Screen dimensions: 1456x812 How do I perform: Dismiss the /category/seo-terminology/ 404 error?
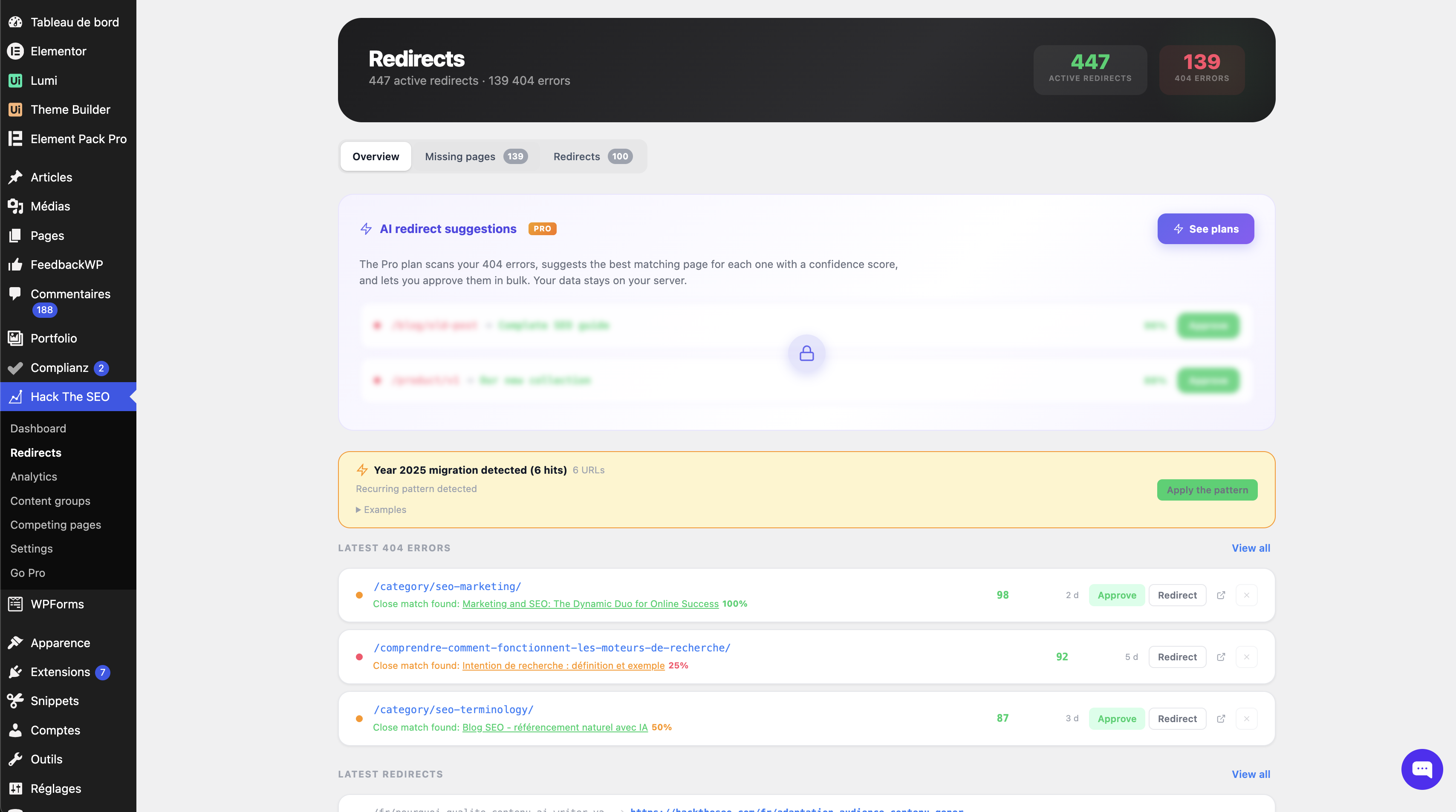[1246, 718]
